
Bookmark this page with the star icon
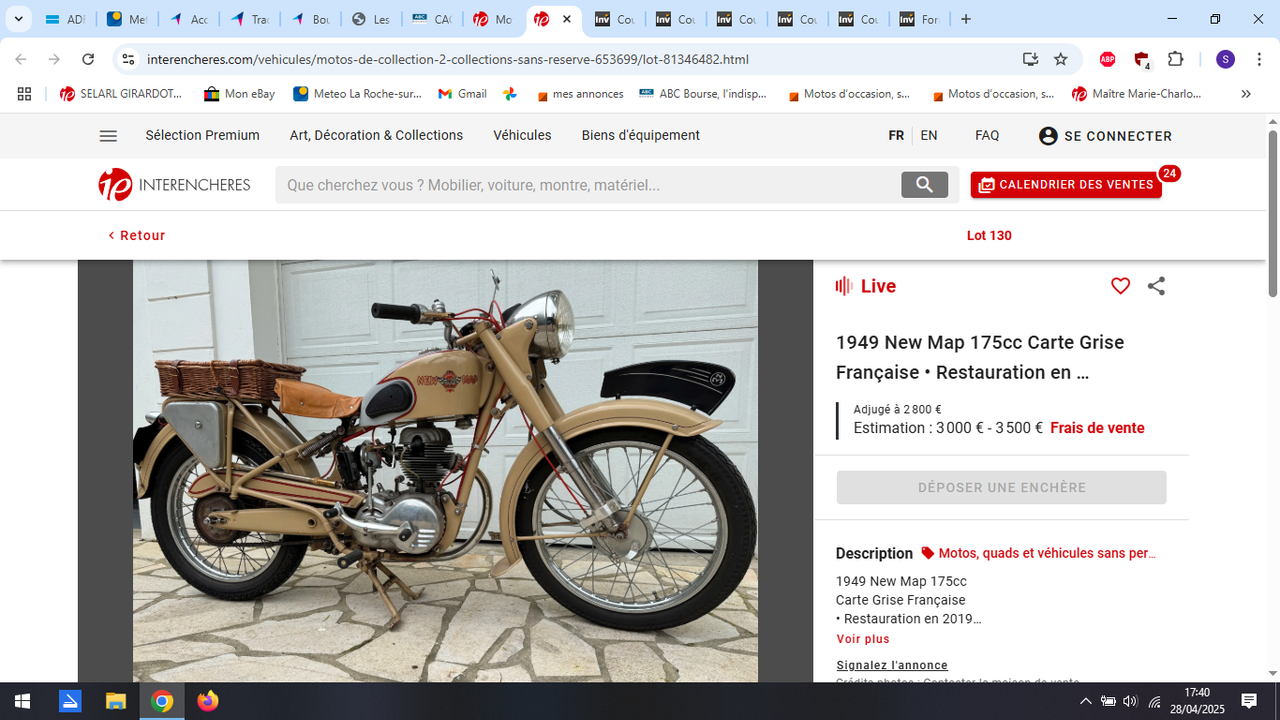click(1061, 59)
